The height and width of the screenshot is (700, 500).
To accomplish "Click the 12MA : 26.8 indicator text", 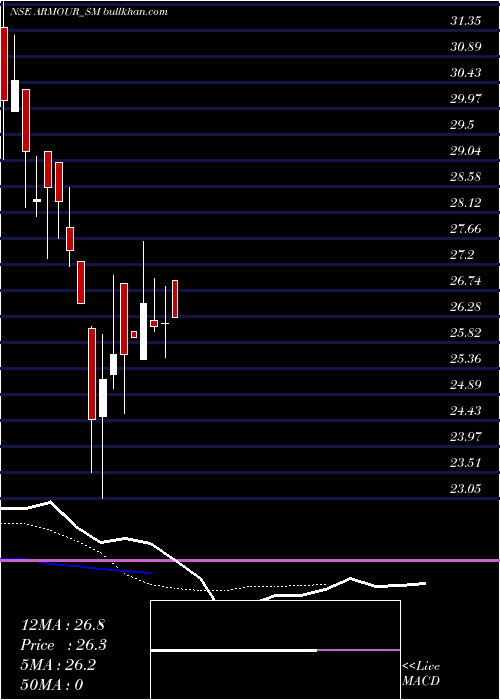I will pyautogui.click(x=63, y=625).
